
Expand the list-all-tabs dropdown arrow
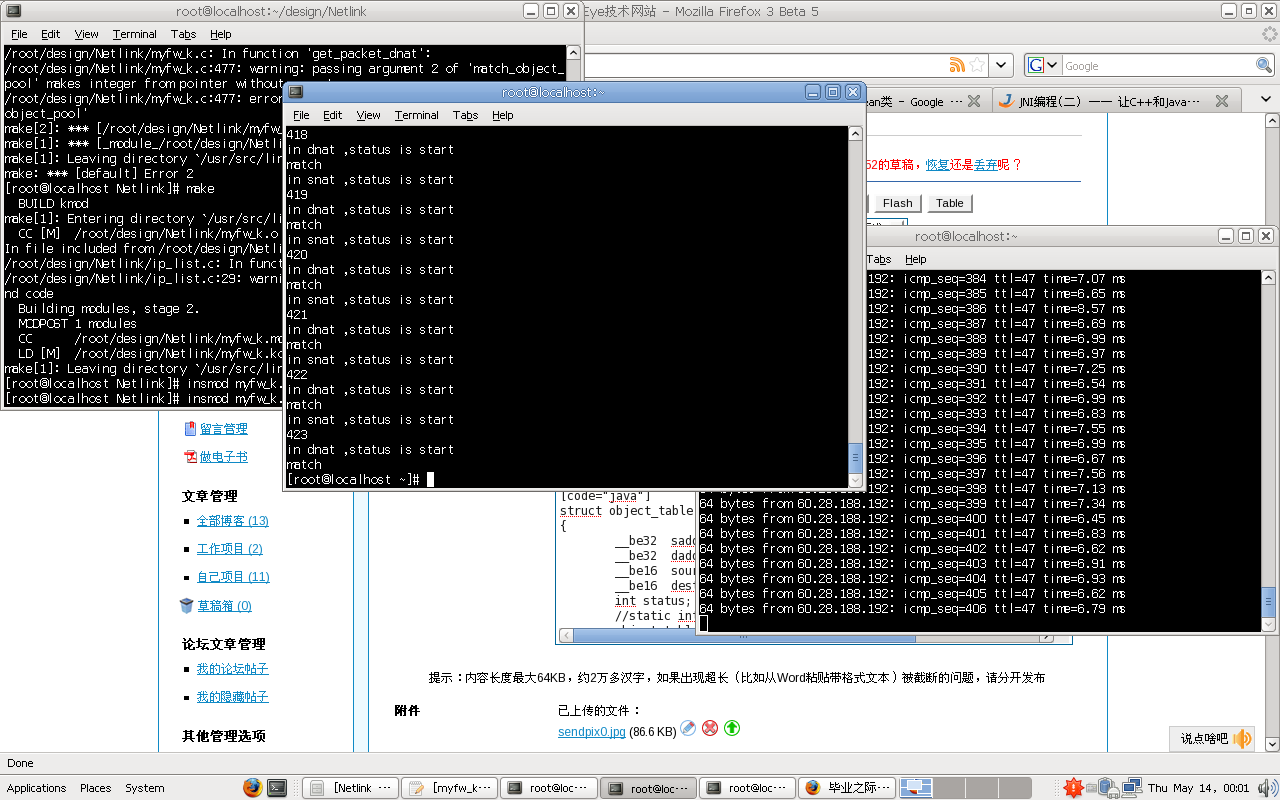1266,101
